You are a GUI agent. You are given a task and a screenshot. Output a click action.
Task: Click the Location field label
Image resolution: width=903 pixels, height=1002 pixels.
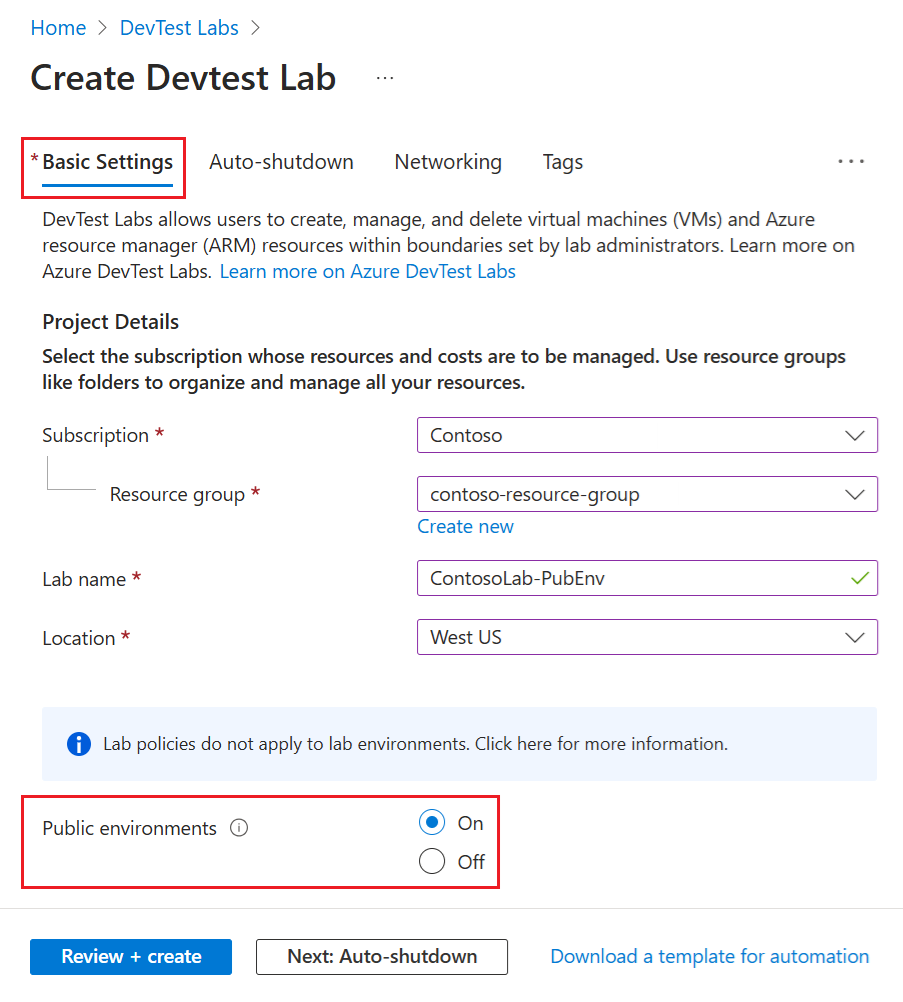(79, 638)
